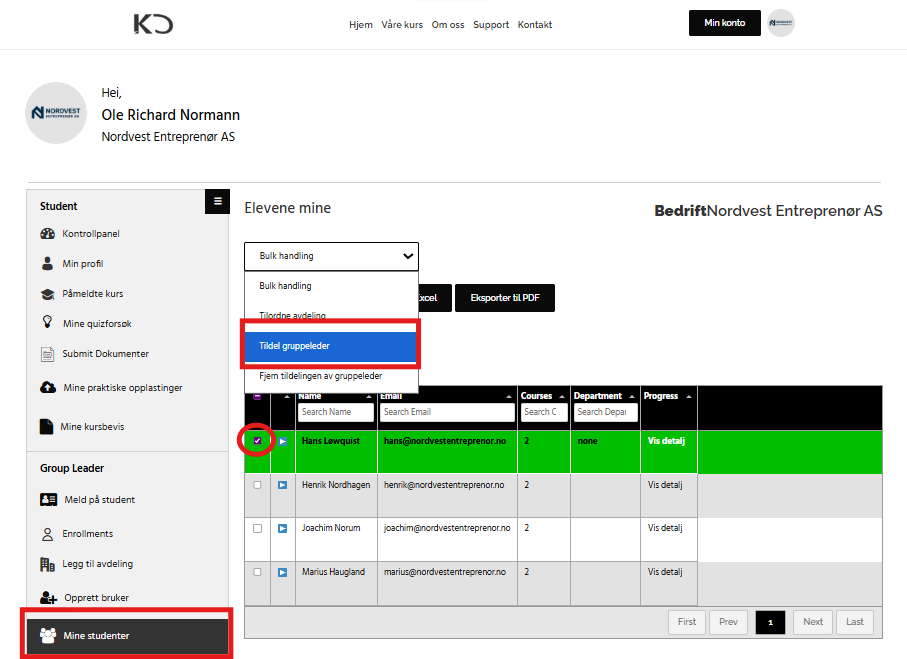Screen dimensions: 907x659
Task: Click the Submit Dokumenter document icon
Action: point(47,354)
